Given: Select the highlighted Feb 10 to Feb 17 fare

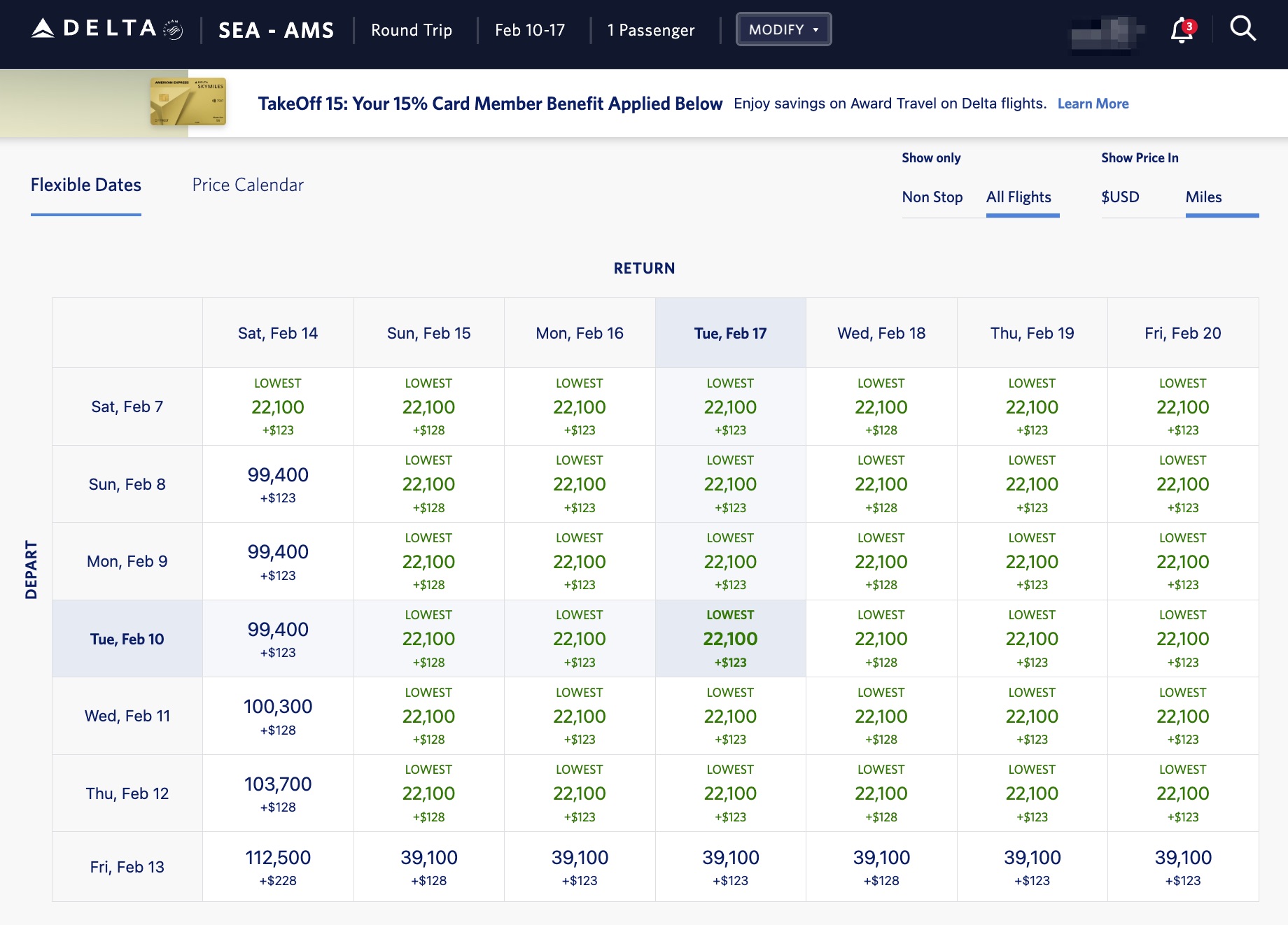Looking at the screenshot, I should click(730, 637).
